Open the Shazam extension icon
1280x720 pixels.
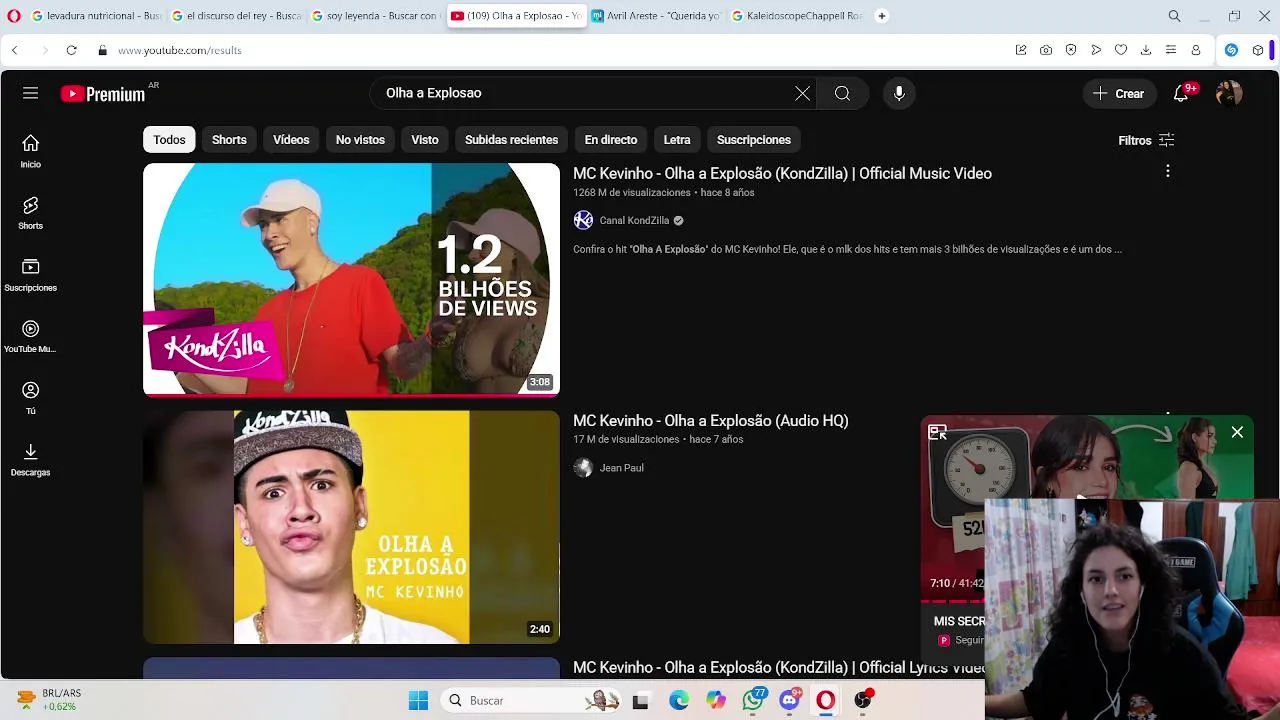coord(1231,50)
